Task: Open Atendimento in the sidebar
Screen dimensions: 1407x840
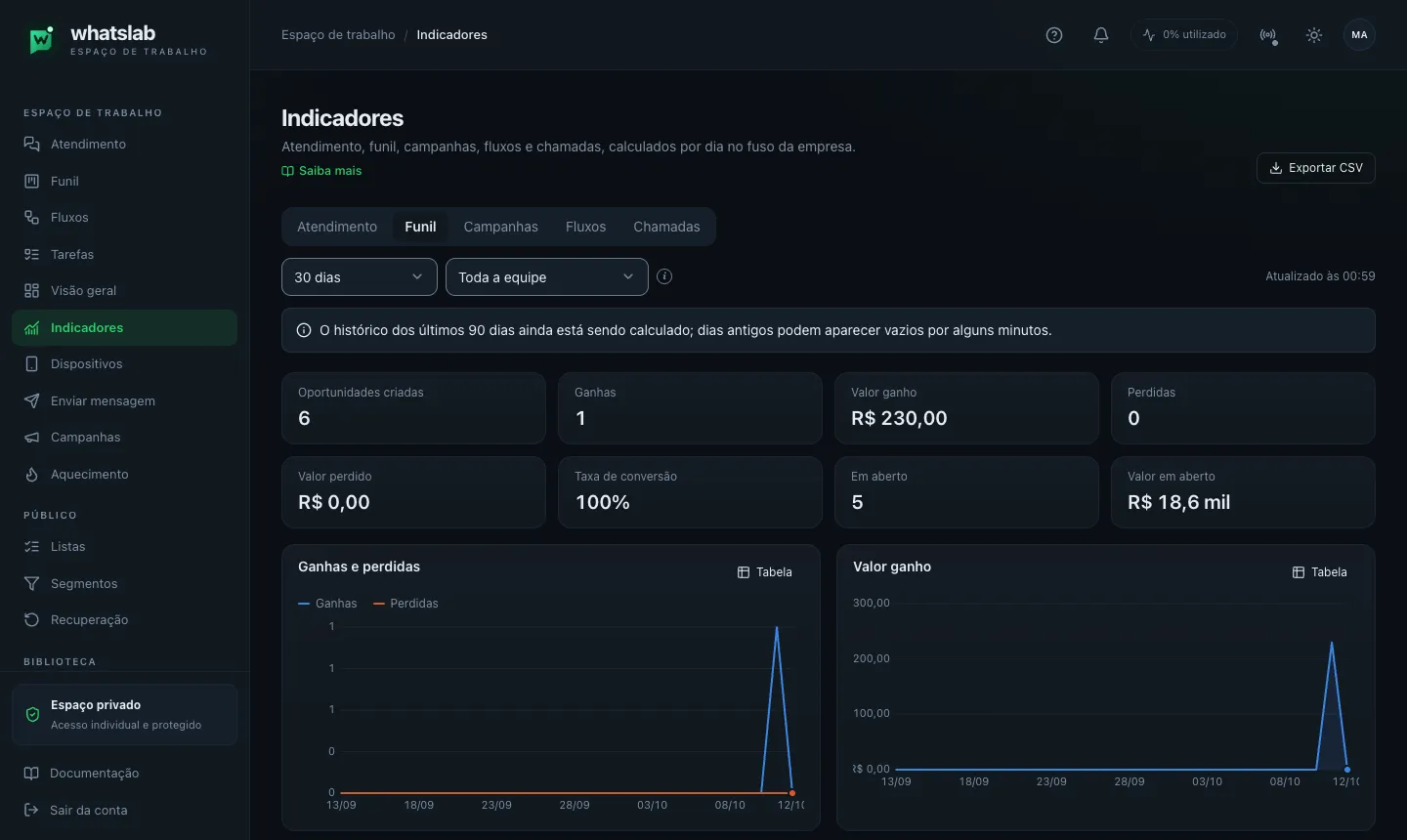Action: point(124,145)
